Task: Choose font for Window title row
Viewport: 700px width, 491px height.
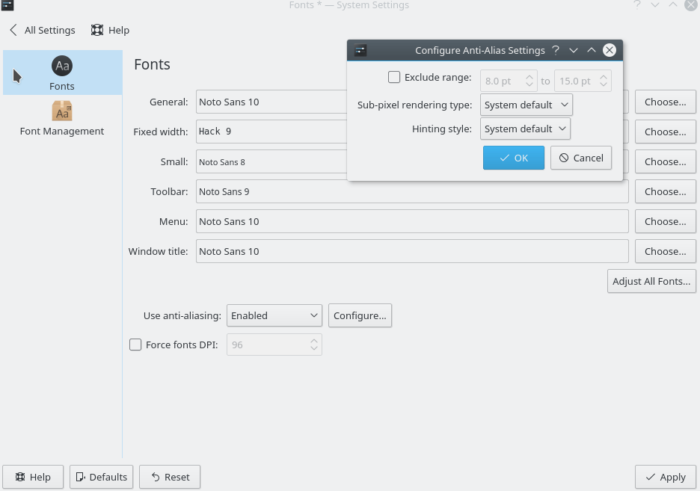Action: pyautogui.click(x=665, y=251)
